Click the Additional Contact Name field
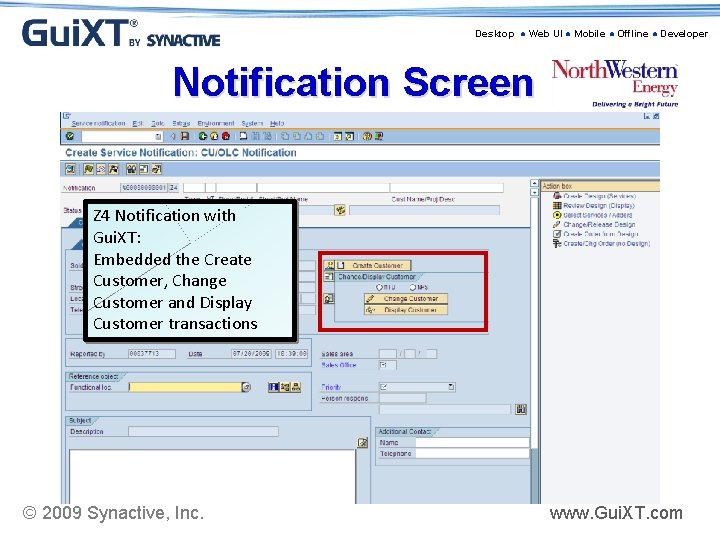Image resolution: width=720 pixels, height=540 pixels. coord(472,443)
